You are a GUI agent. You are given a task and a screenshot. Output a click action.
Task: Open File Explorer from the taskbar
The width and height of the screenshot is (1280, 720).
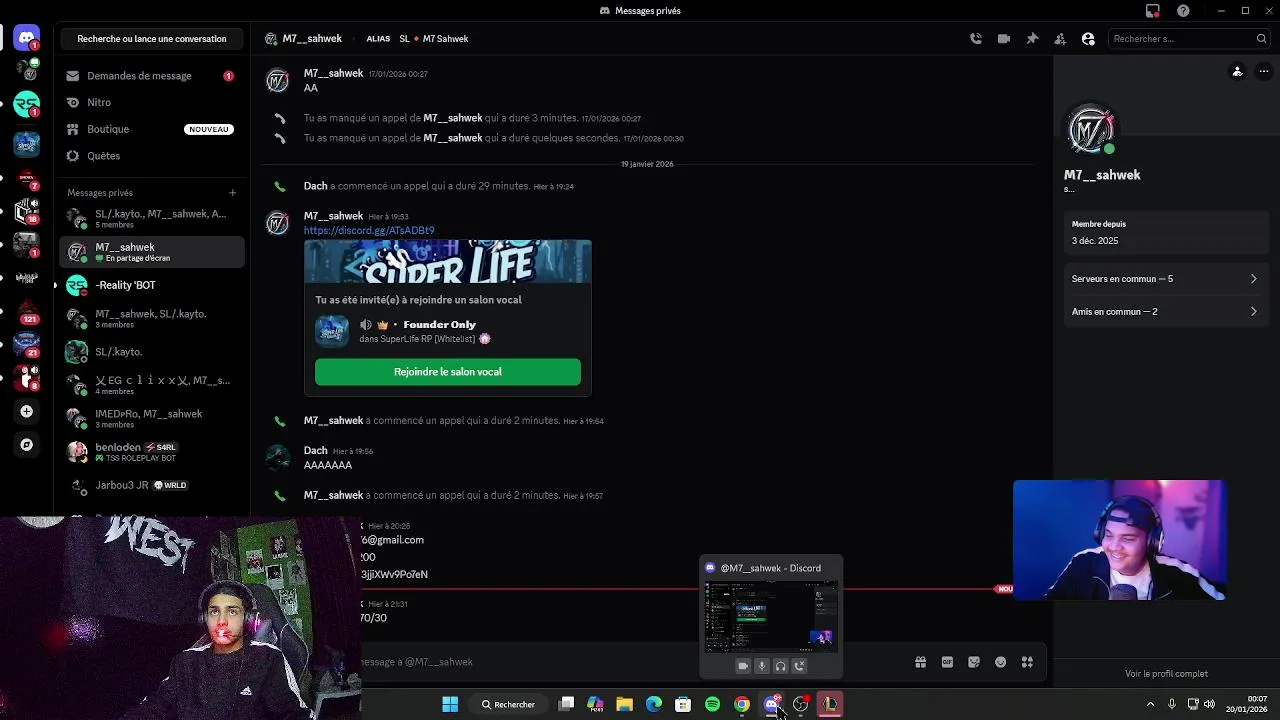[624, 705]
